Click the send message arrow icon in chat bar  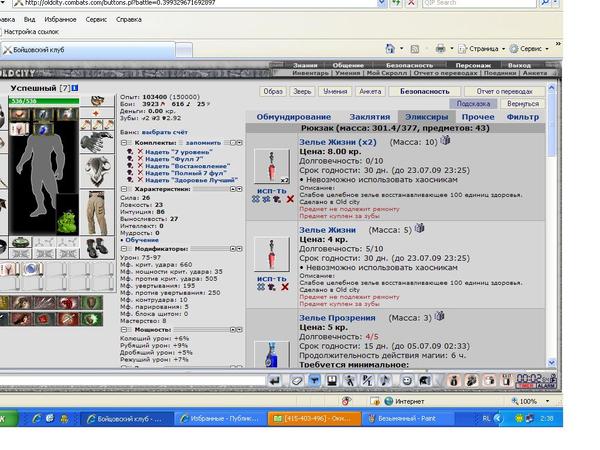(x=275, y=380)
